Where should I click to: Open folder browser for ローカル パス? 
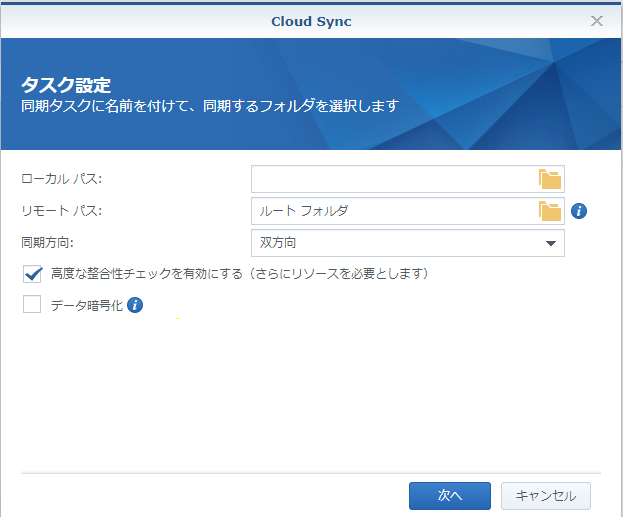[550, 179]
